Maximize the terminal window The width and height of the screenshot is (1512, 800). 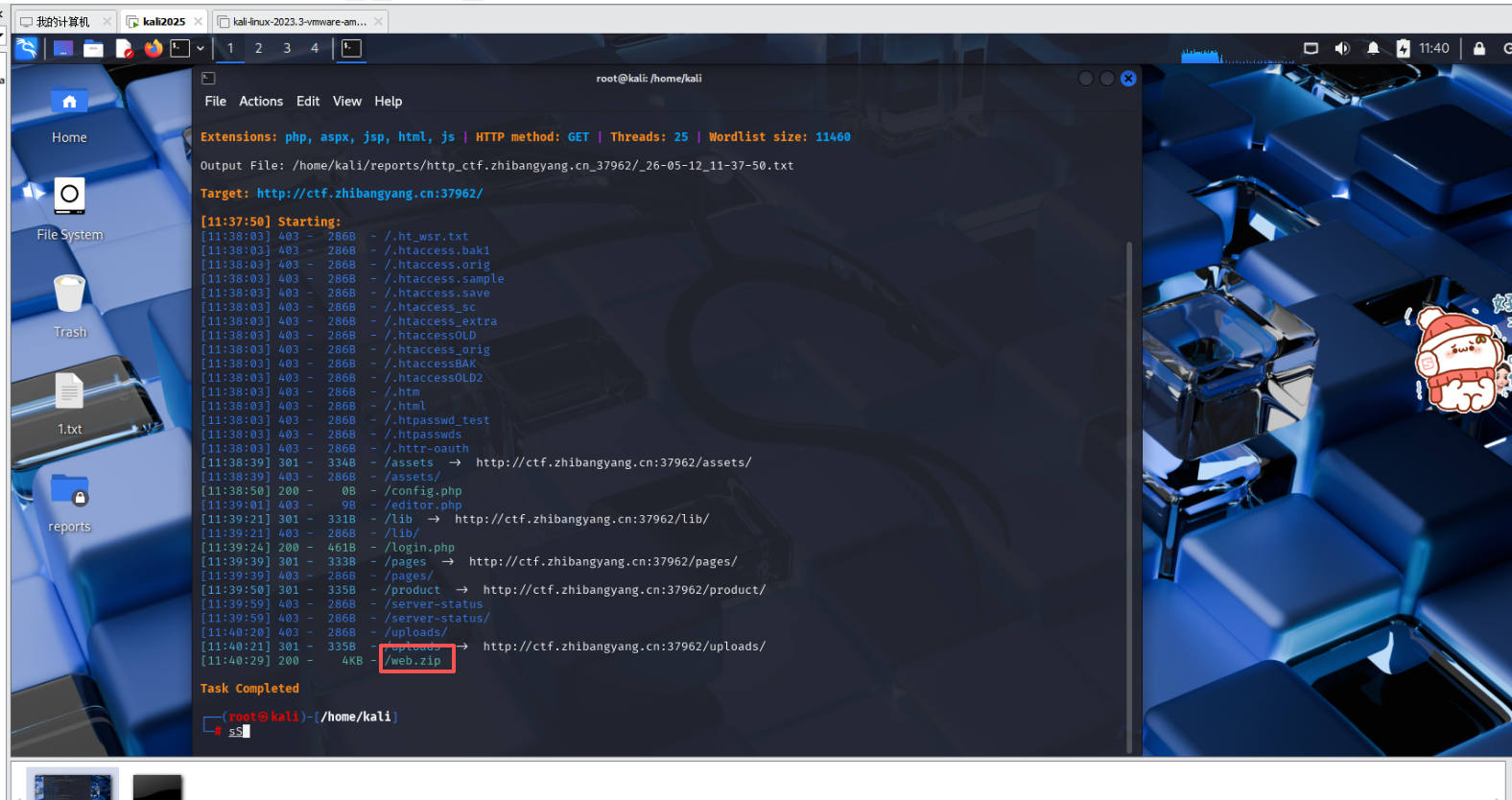[x=1107, y=79]
